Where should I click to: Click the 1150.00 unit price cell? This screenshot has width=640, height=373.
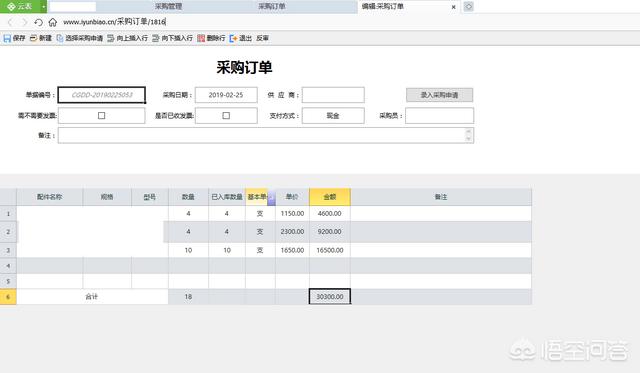click(x=292, y=213)
